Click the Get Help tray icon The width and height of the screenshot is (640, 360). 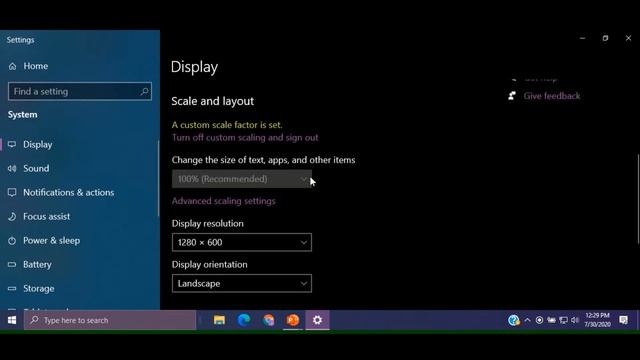click(x=513, y=320)
